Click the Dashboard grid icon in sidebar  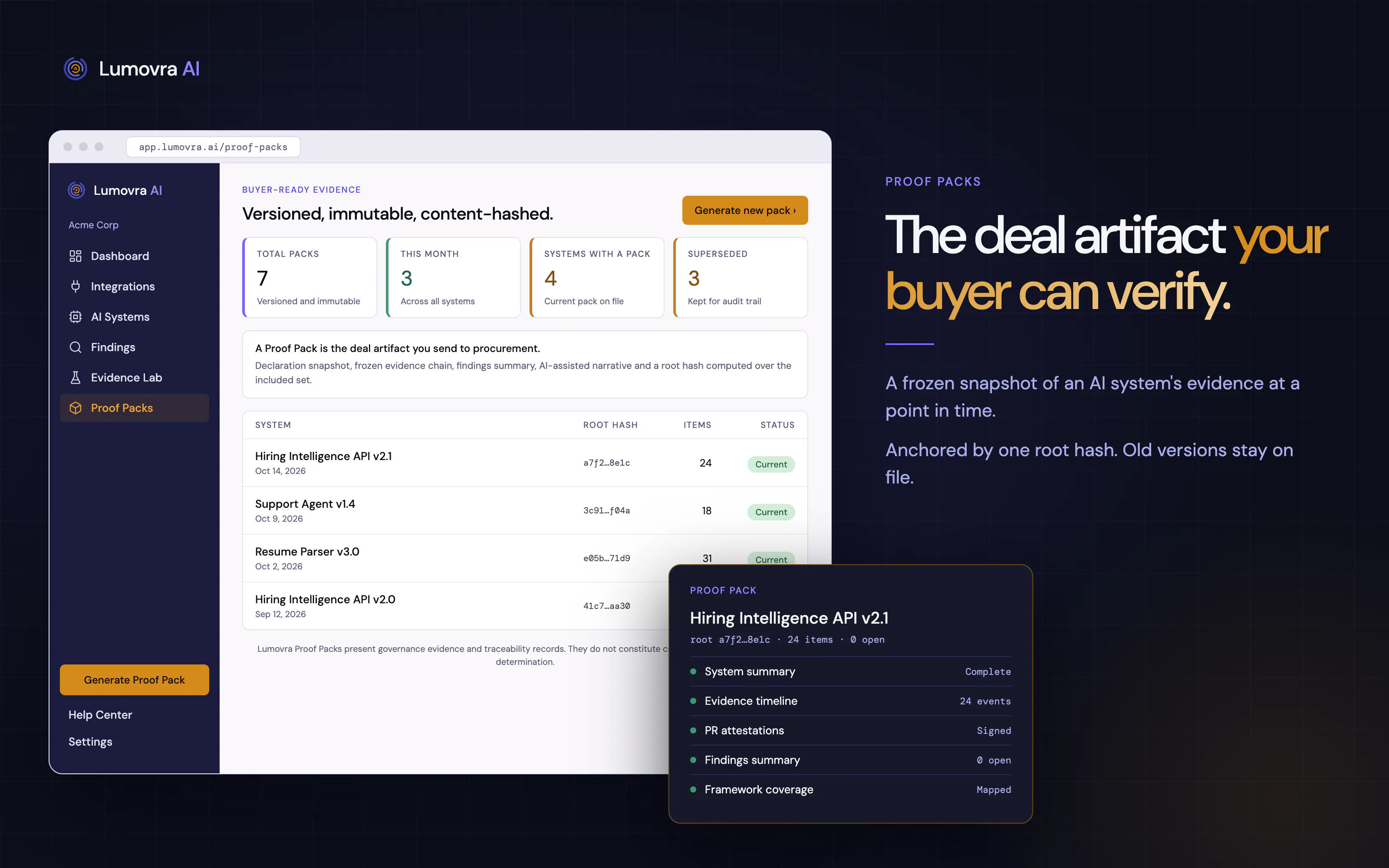(x=75, y=256)
